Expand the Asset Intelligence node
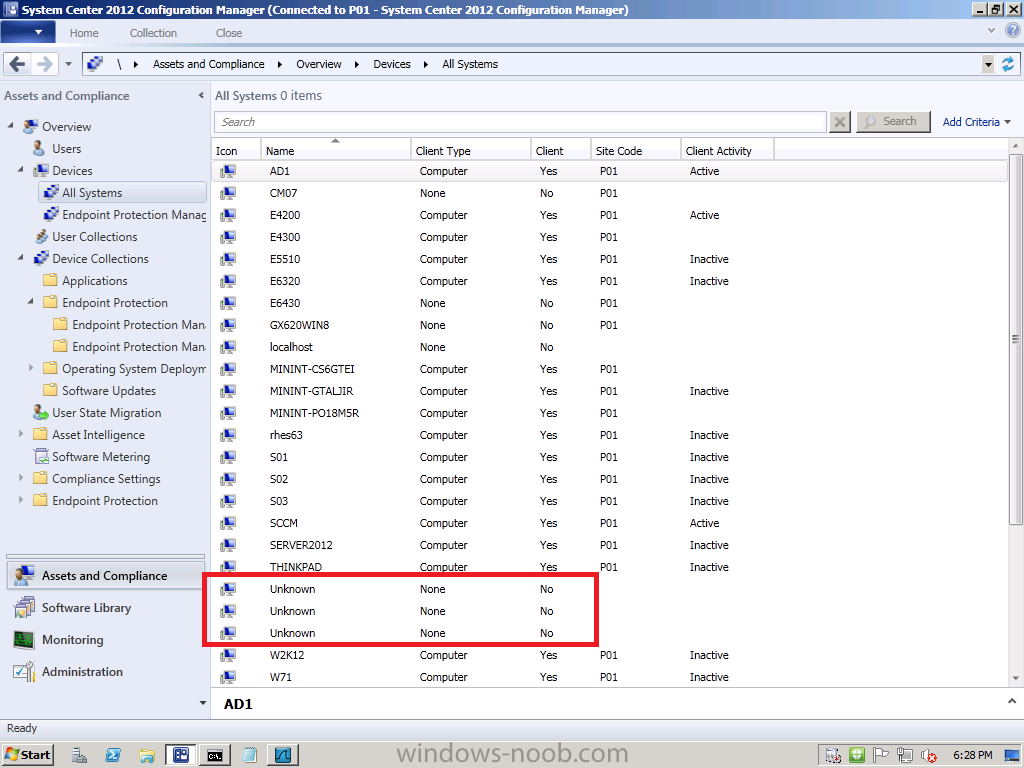1024x768 pixels. [21, 434]
